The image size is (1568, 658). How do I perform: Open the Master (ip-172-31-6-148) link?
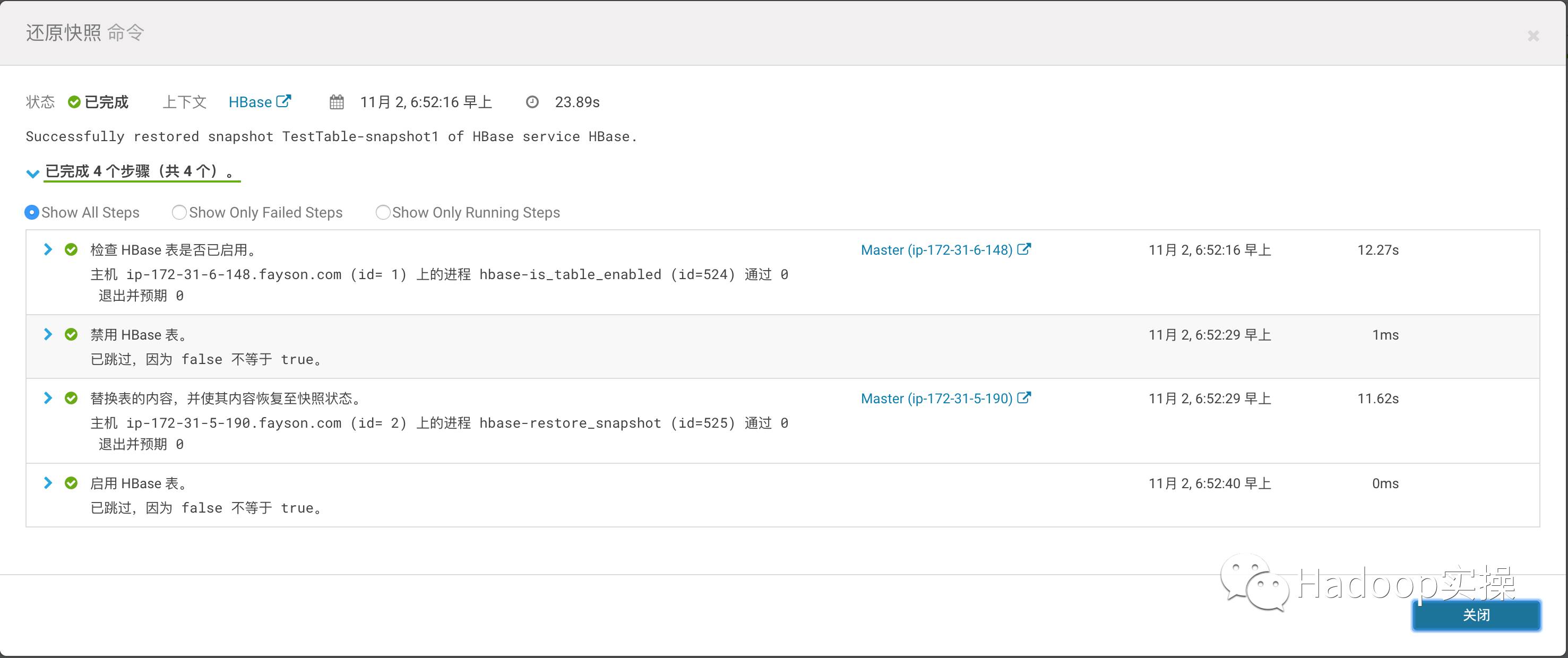(x=936, y=250)
